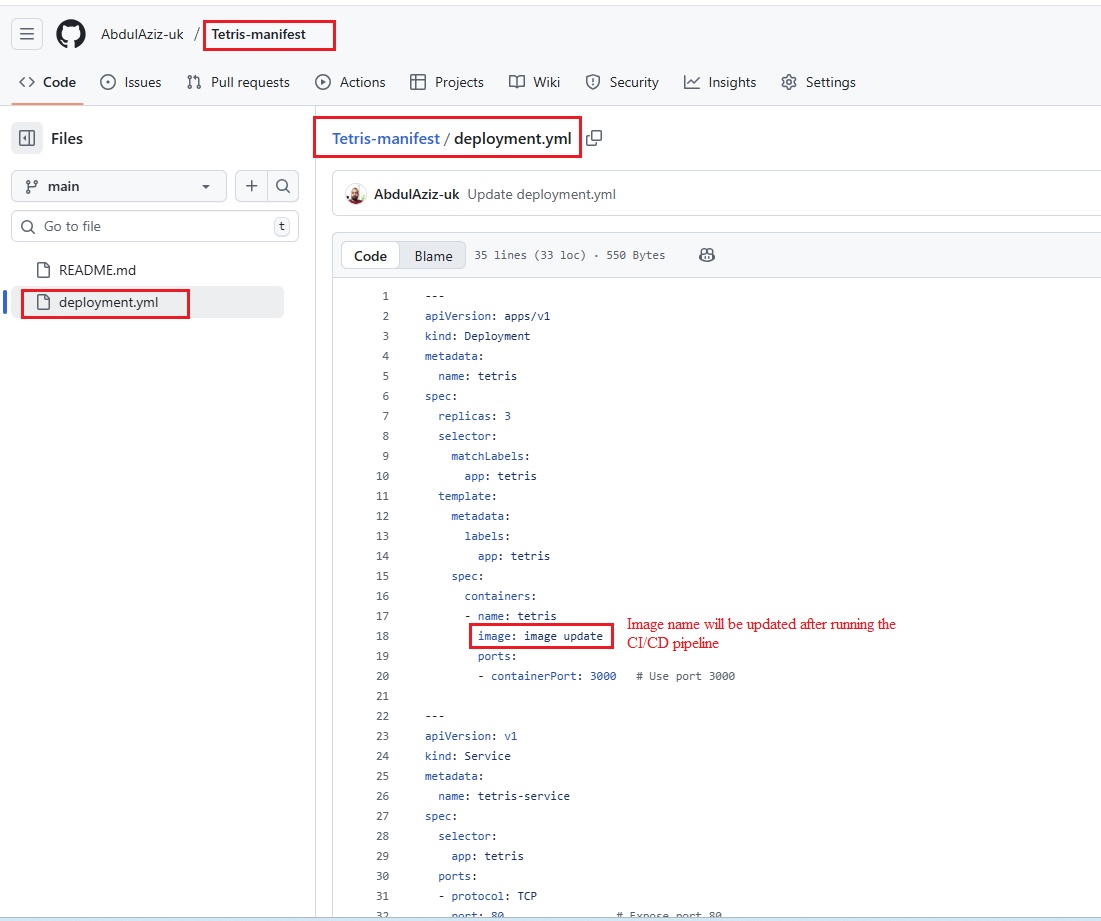Viewport: 1101px width, 921px height.
Task: Open the Actions tab
Action: [x=350, y=82]
